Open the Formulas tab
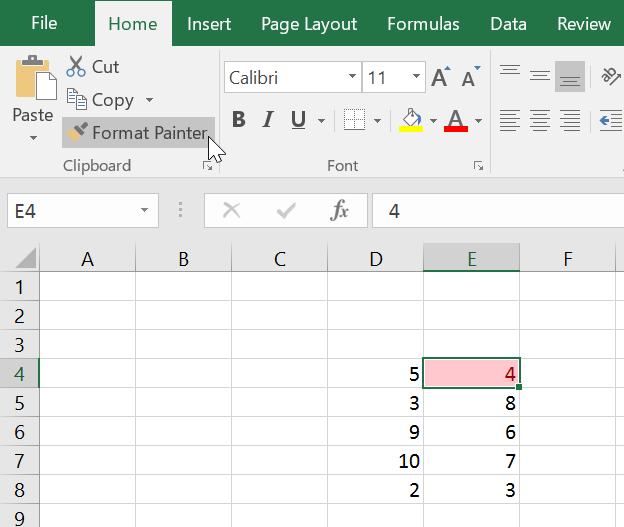Viewport: 624px width, 527px height. (x=423, y=24)
